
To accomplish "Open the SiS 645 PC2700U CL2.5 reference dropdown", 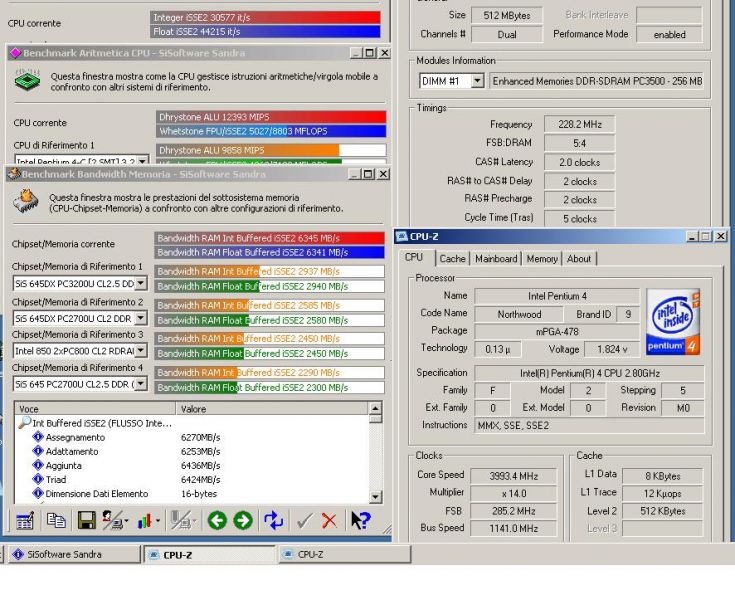I will pyautogui.click(x=141, y=384).
